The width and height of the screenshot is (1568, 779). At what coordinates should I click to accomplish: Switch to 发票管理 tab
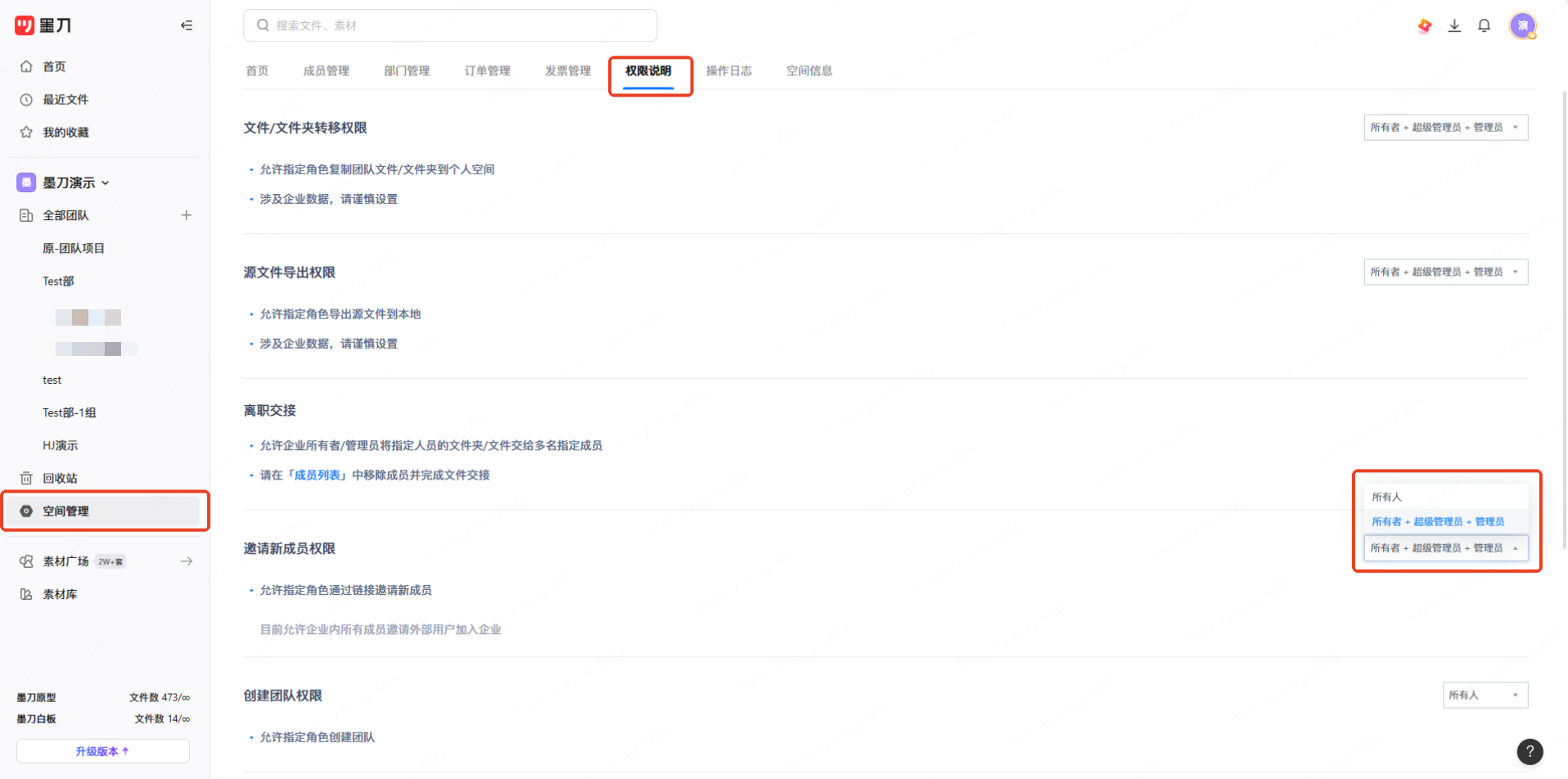(568, 71)
